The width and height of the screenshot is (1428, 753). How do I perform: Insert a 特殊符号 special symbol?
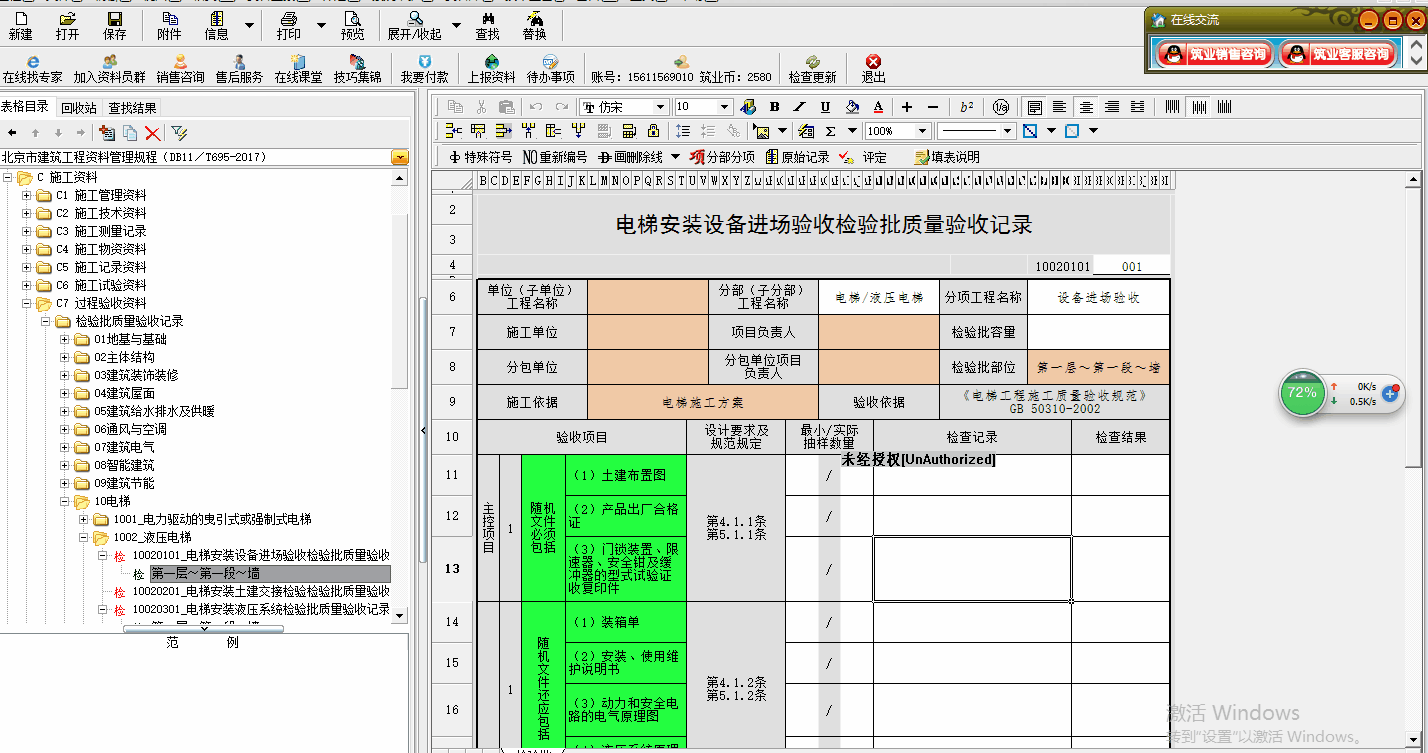(479, 157)
